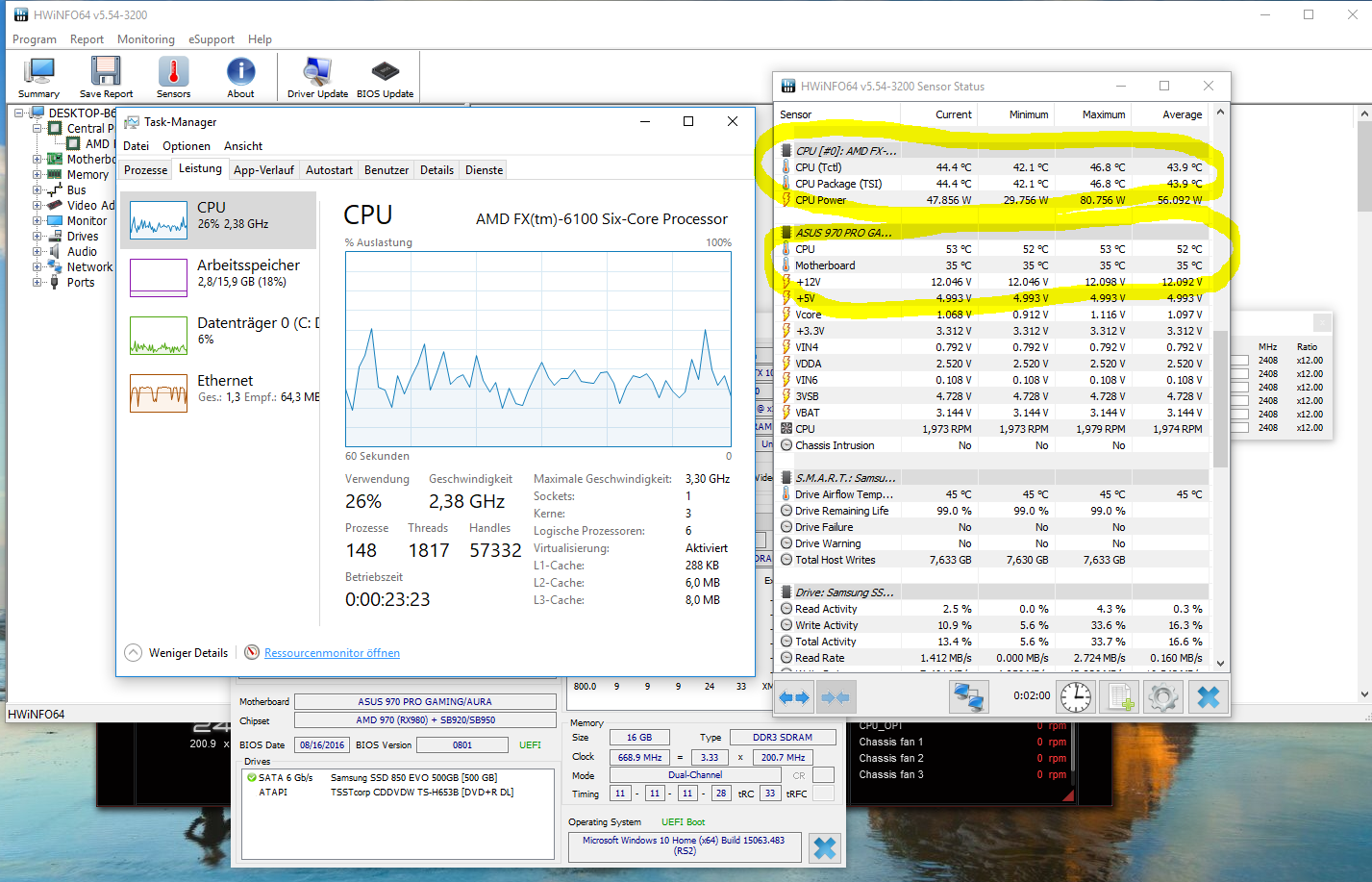Open the Report menu in HWiNFO64

(87, 39)
